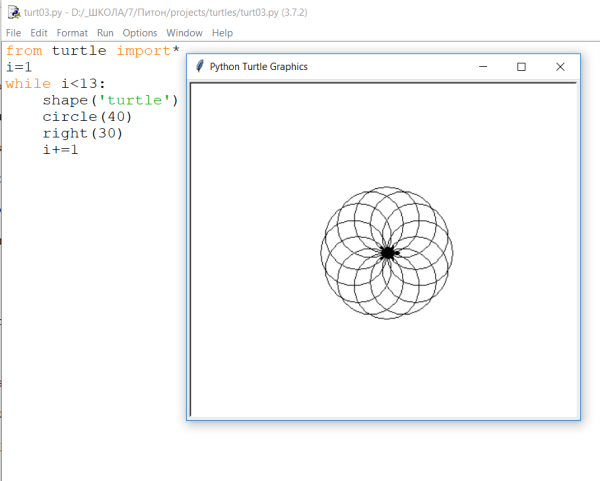The height and width of the screenshot is (481, 600).
Task: Click the feather icon of Python Turtle Graphics
Action: click(200, 66)
